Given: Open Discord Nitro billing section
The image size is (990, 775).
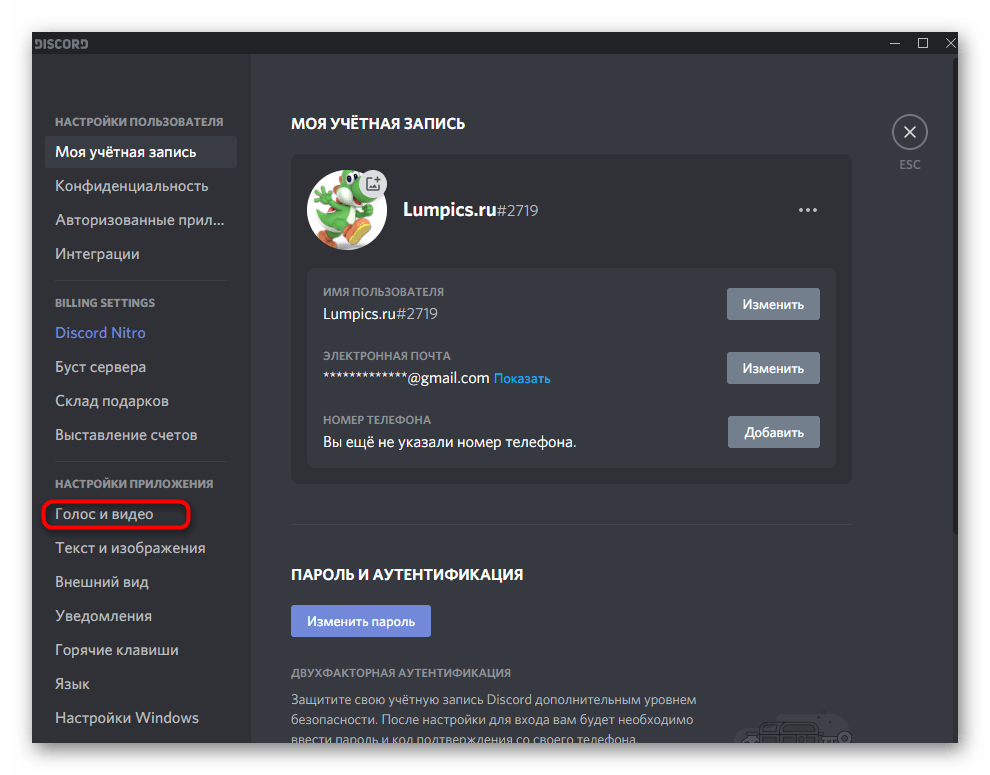Looking at the screenshot, I should click(100, 333).
